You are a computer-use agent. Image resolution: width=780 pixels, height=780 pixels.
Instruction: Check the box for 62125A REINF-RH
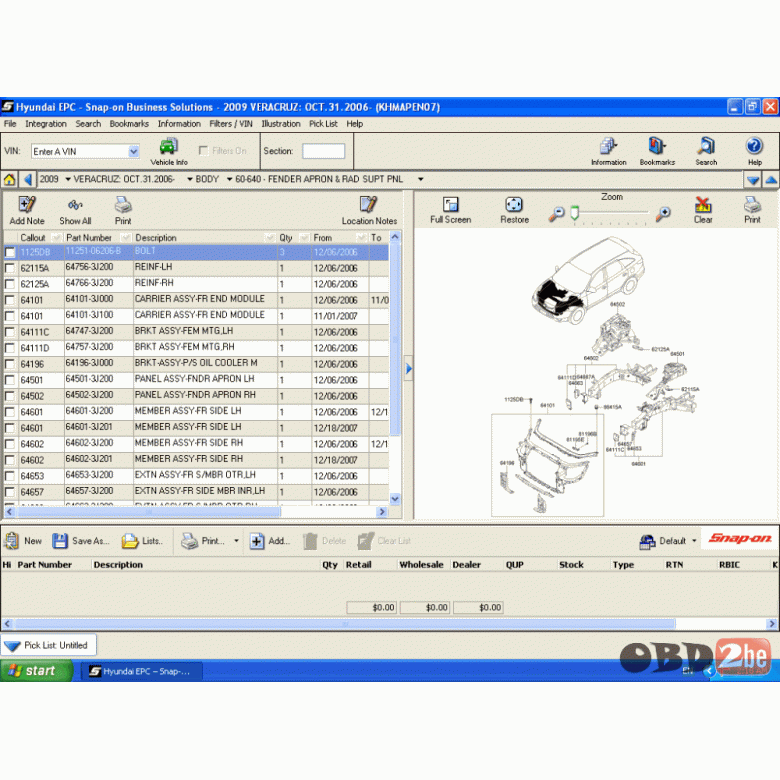coord(10,284)
